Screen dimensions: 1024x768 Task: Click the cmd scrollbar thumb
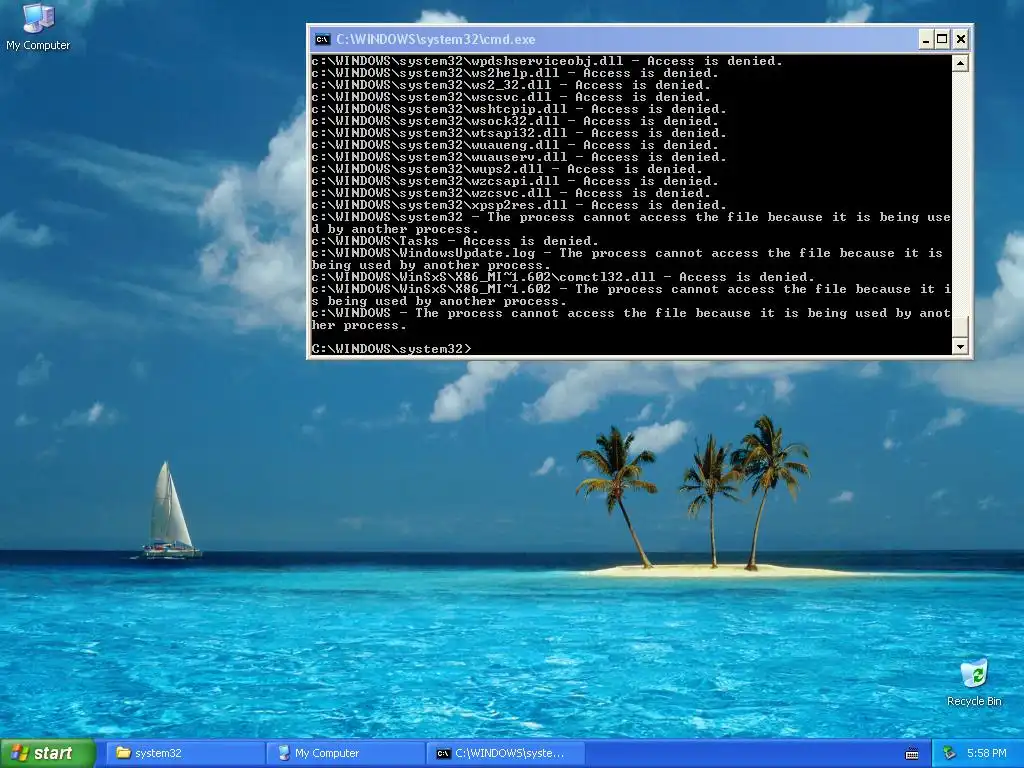pos(960,328)
